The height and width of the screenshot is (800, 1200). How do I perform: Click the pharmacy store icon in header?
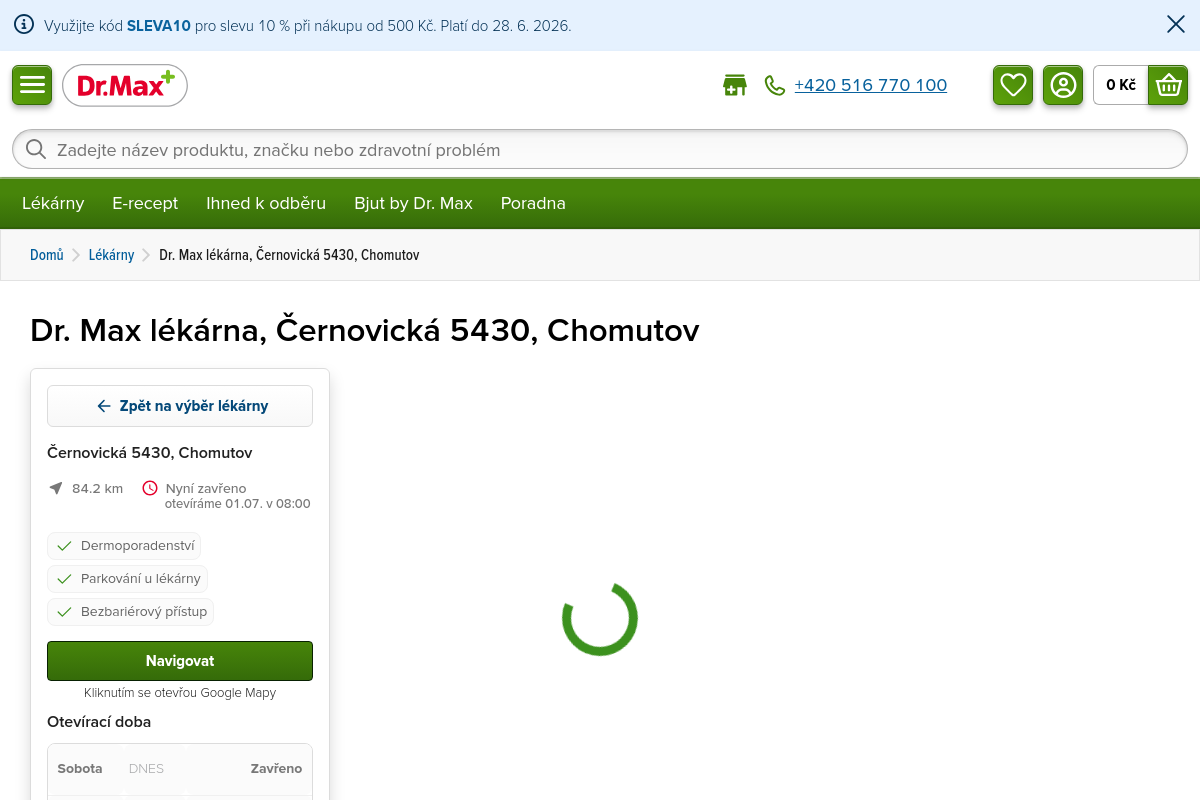click(735, 85)
